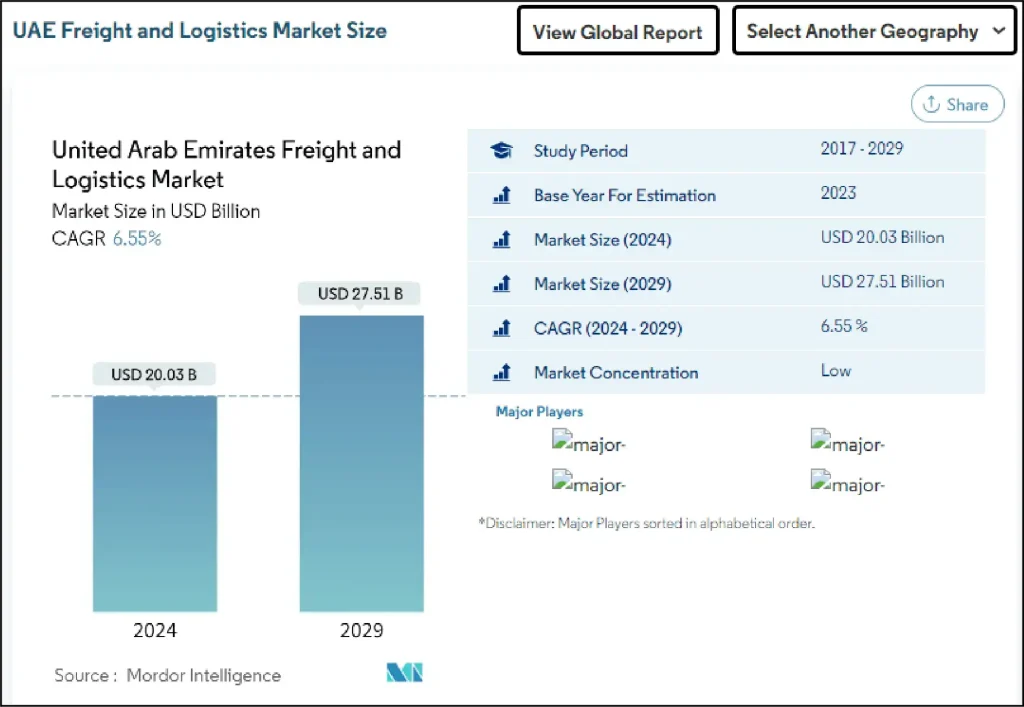The height and width of the screenshot is (707, 1024).
Task: Click the graduation cap icon beside Study Period
Action: (x=502, y=151)
